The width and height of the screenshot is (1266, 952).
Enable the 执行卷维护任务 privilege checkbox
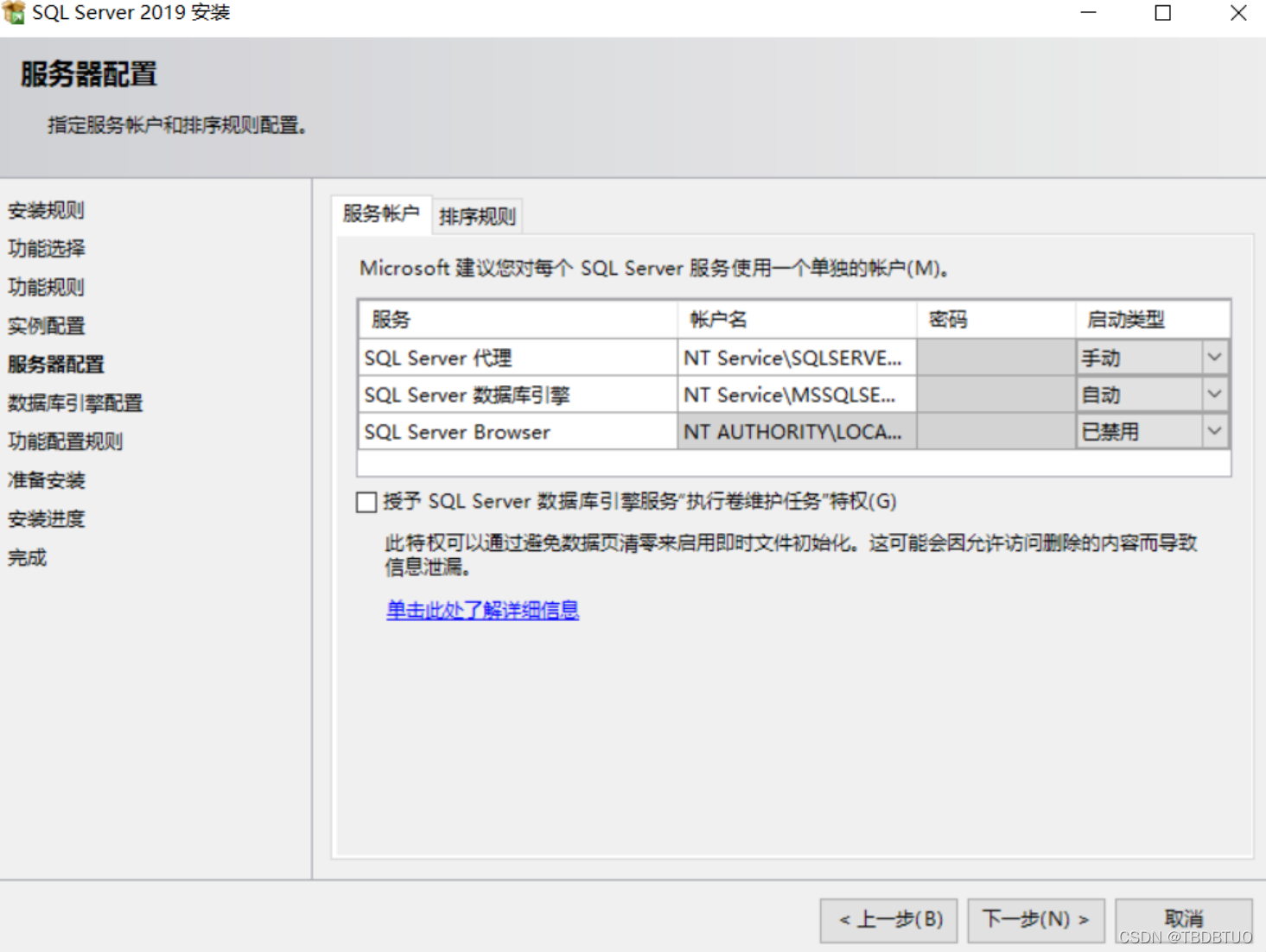366,502
